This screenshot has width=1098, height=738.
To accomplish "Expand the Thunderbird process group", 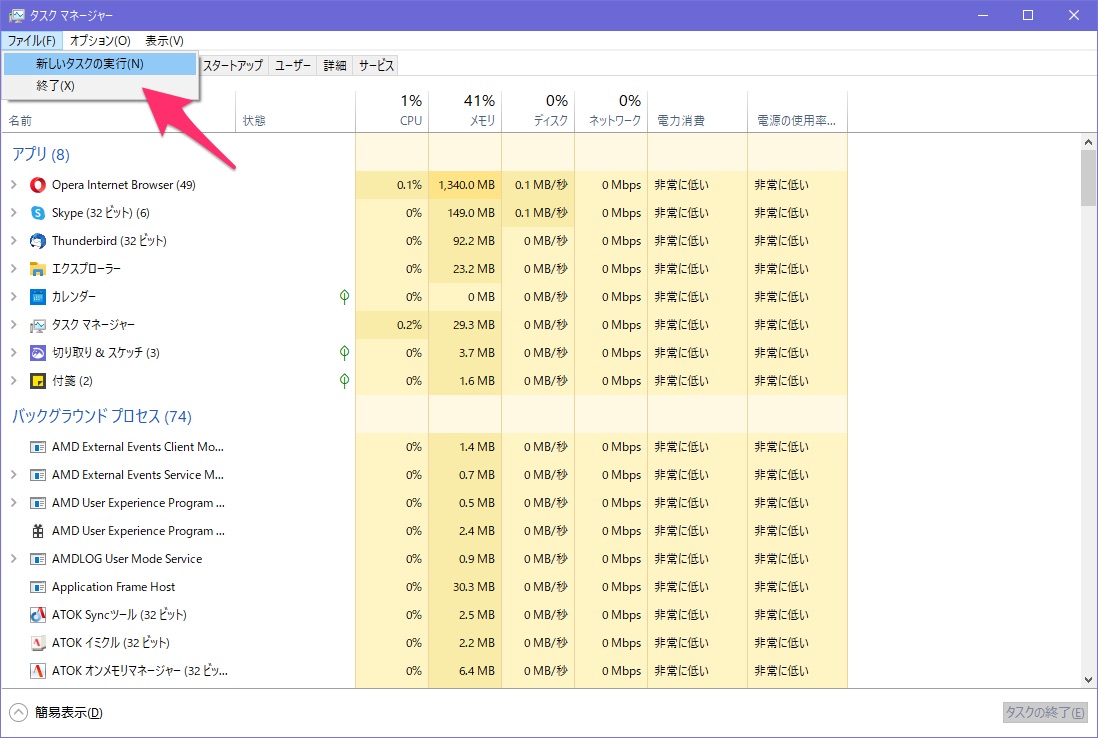I will (13, 240).
